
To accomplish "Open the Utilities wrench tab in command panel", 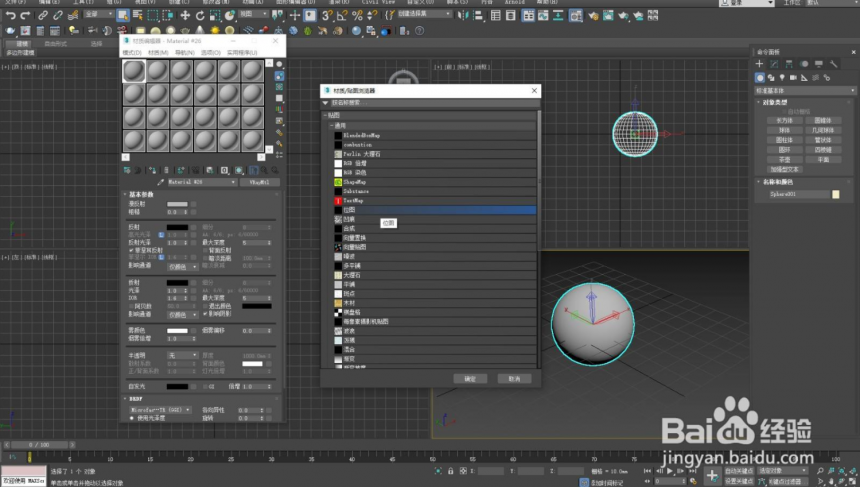I will point(833,64).
